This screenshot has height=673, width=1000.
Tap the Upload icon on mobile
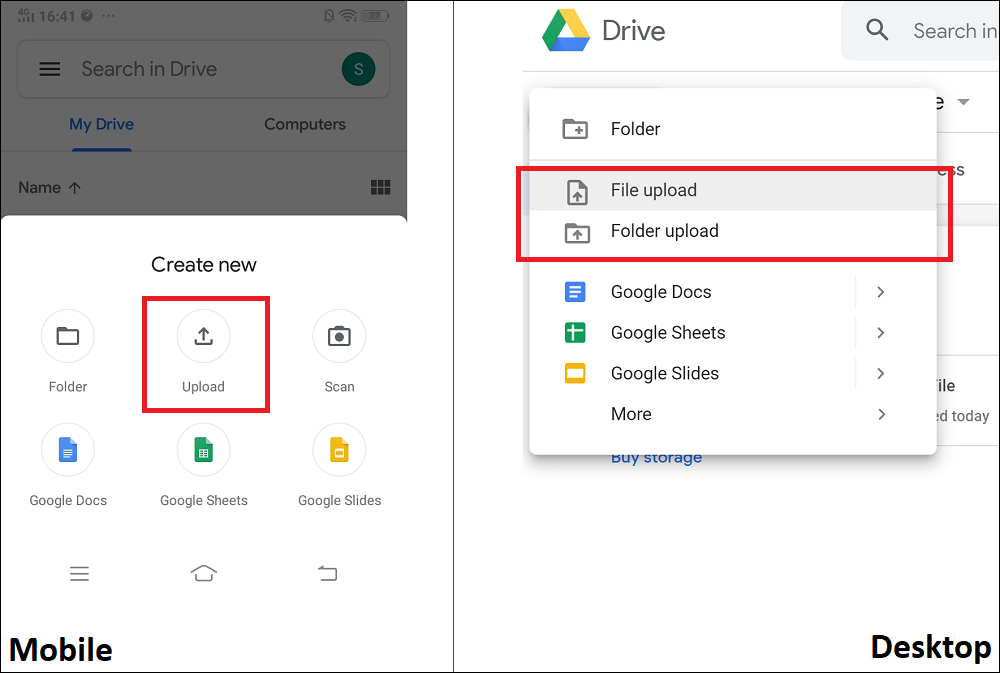(x=203, y=336)
